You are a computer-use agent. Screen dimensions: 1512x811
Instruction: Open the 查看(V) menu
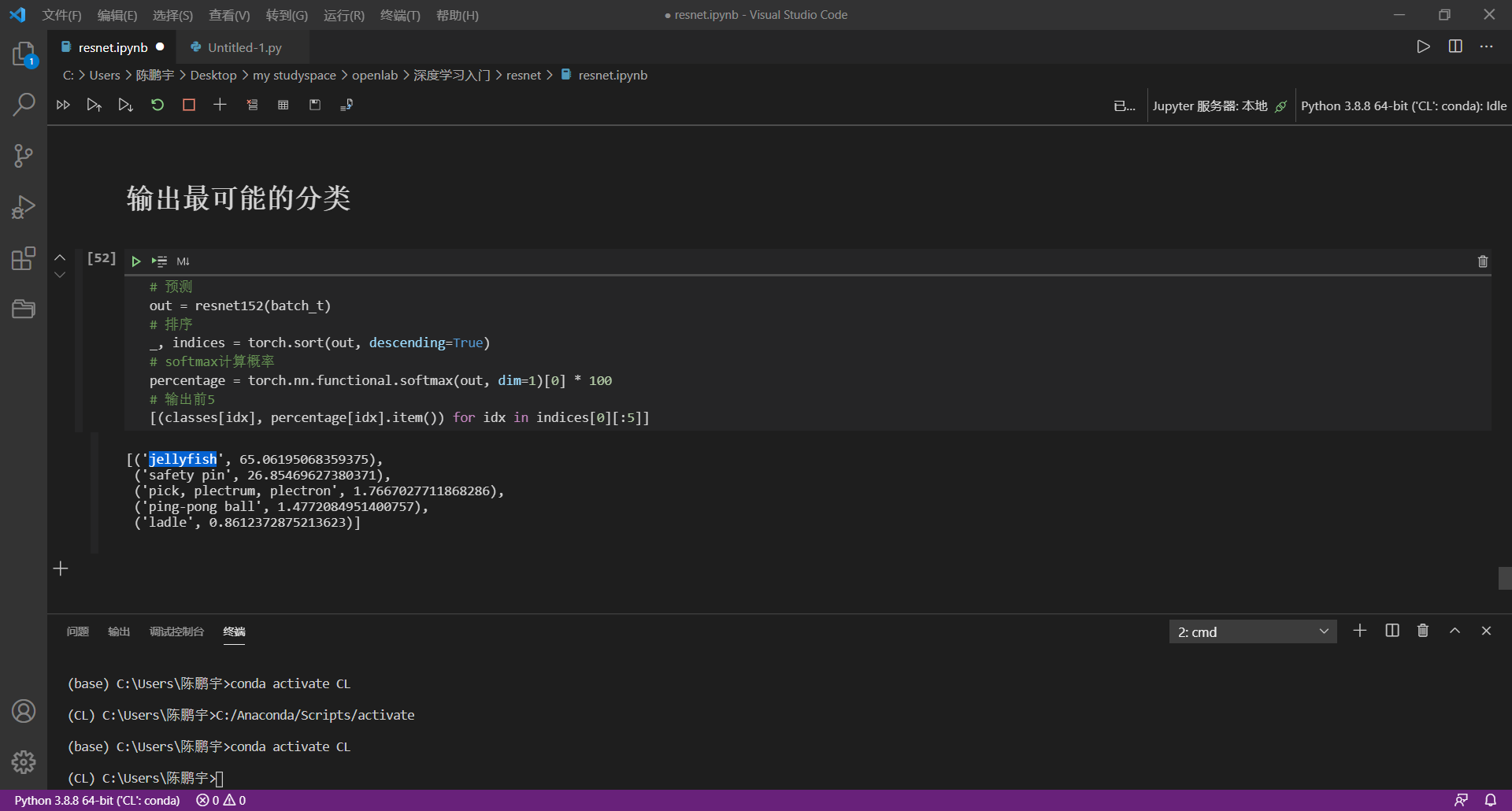[x=229, y=15]
